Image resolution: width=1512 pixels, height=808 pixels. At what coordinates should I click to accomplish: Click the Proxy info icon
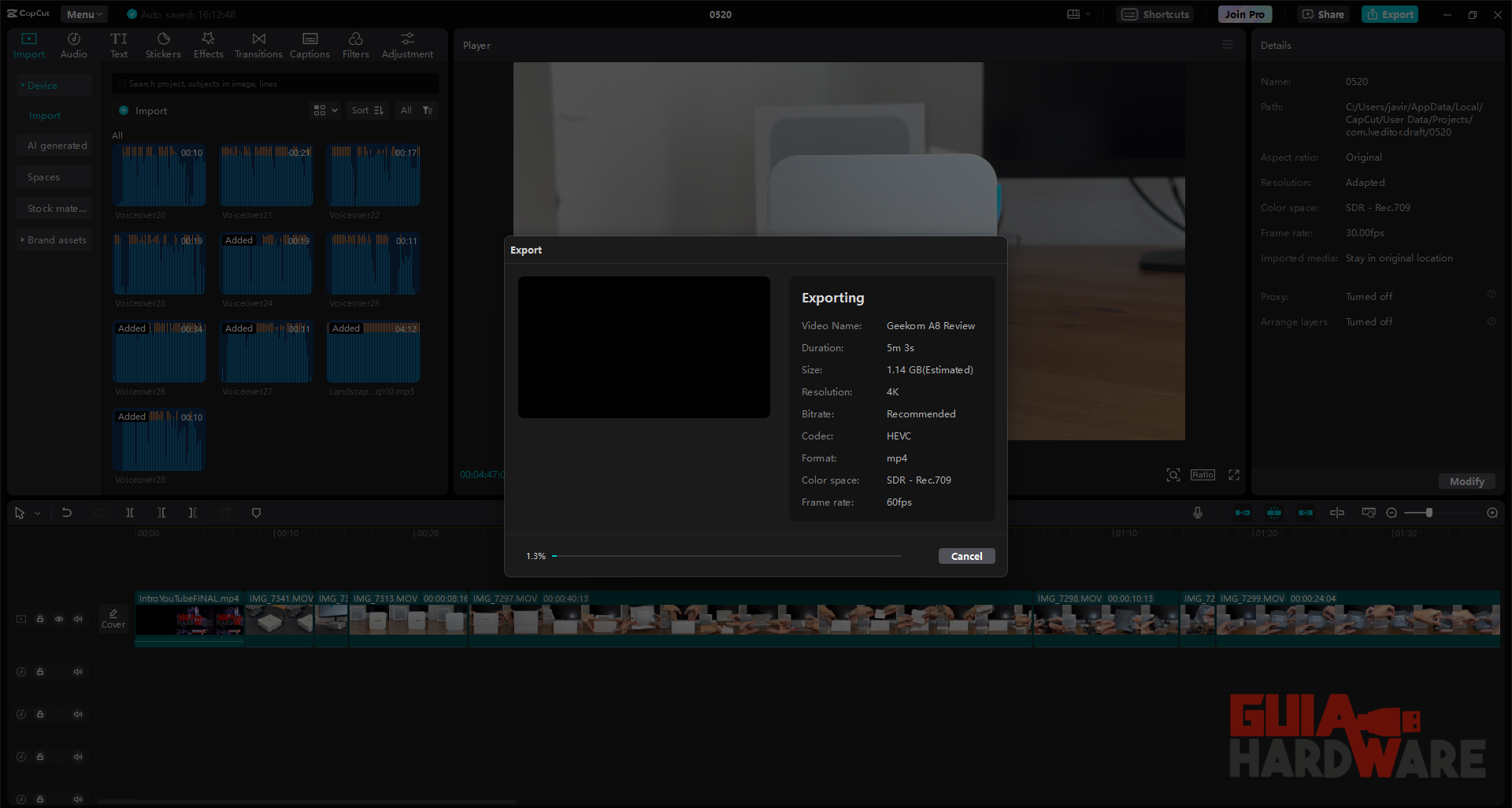click(1491, 295)
